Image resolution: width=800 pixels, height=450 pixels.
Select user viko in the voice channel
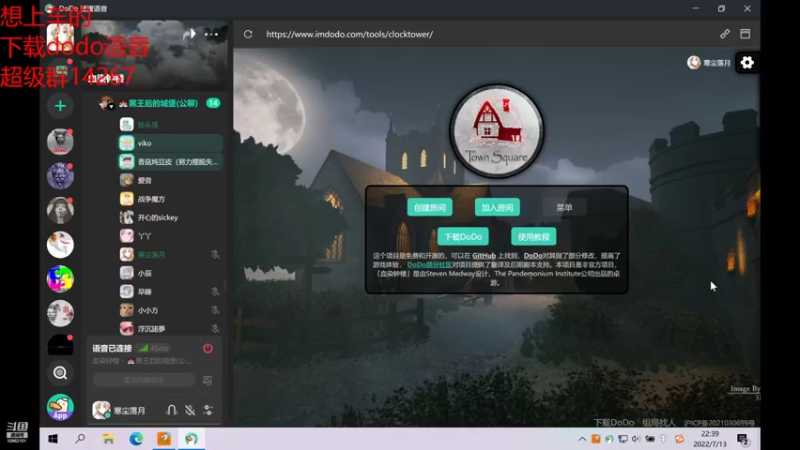pos(170,143)
